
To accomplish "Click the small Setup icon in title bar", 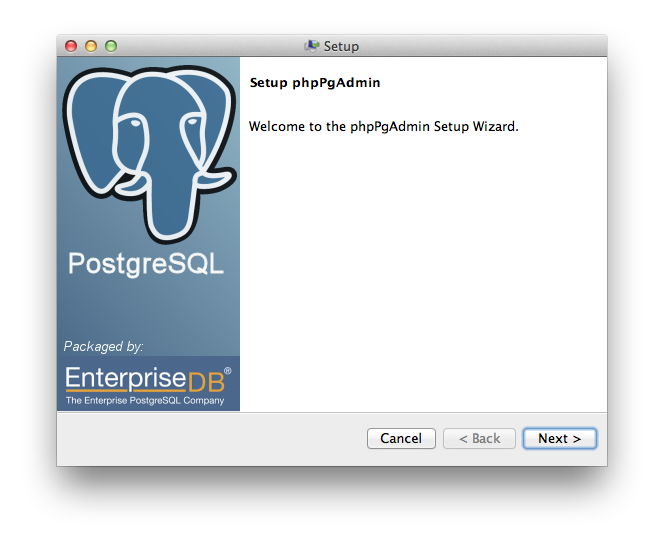I will [312, 46].
